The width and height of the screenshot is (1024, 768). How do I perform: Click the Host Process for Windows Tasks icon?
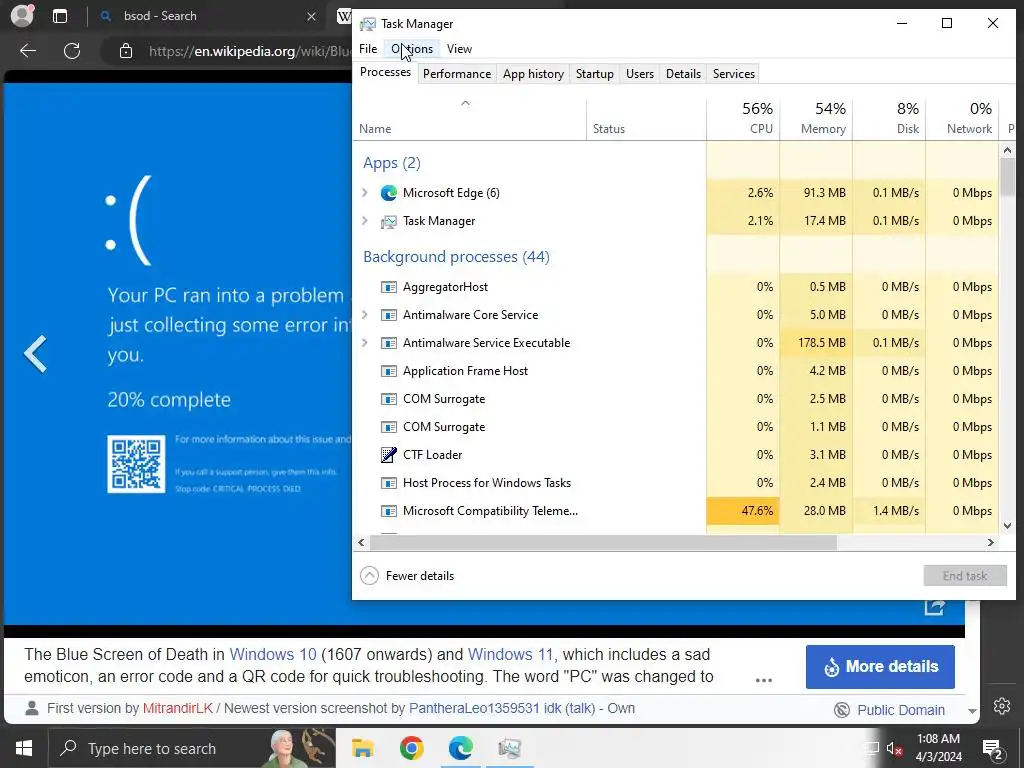pyautogui.click(x=389, y=483)
